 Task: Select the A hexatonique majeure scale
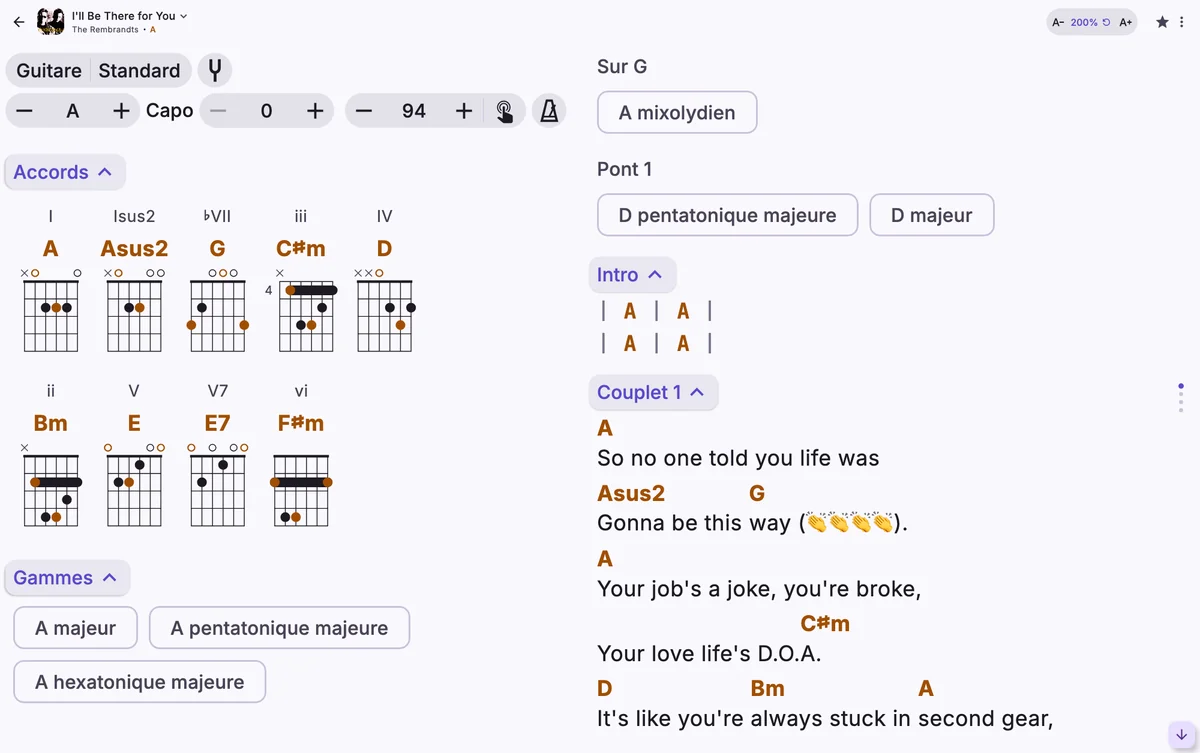click(139, 682)
